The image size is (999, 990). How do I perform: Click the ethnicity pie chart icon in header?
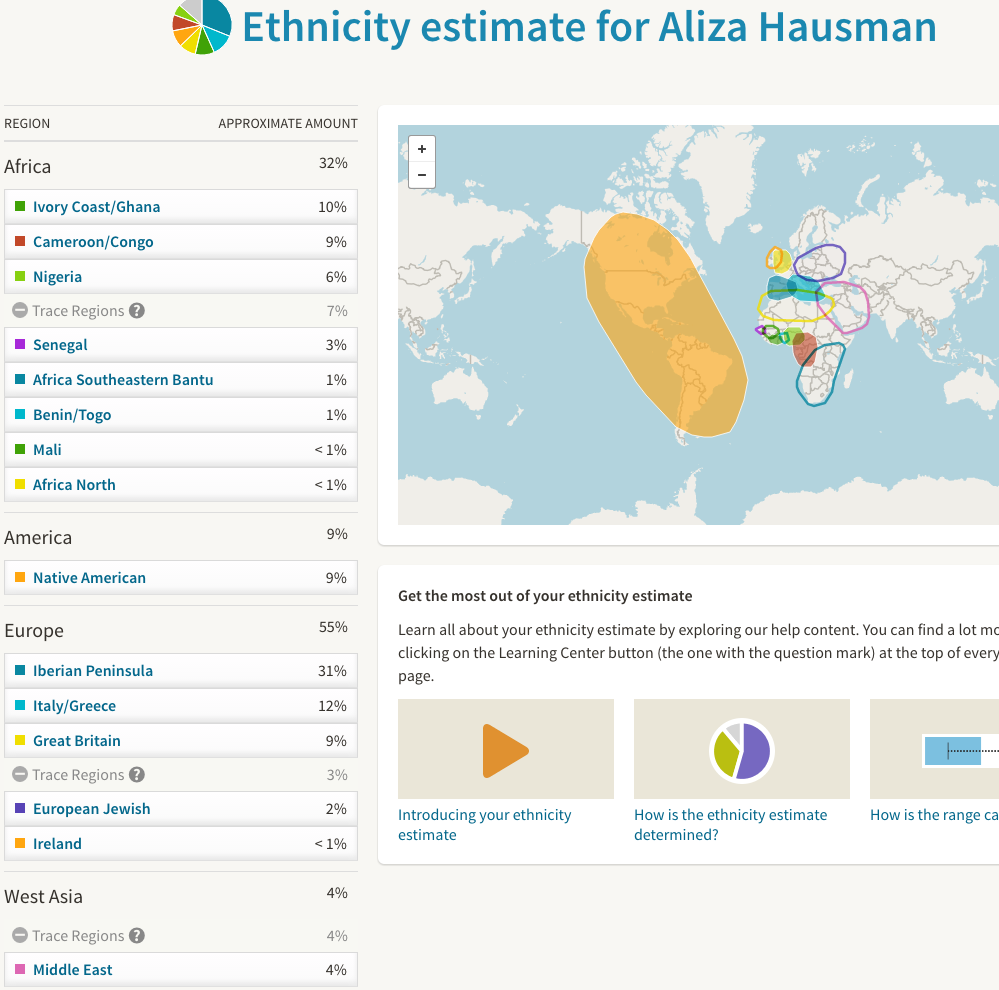202,25
